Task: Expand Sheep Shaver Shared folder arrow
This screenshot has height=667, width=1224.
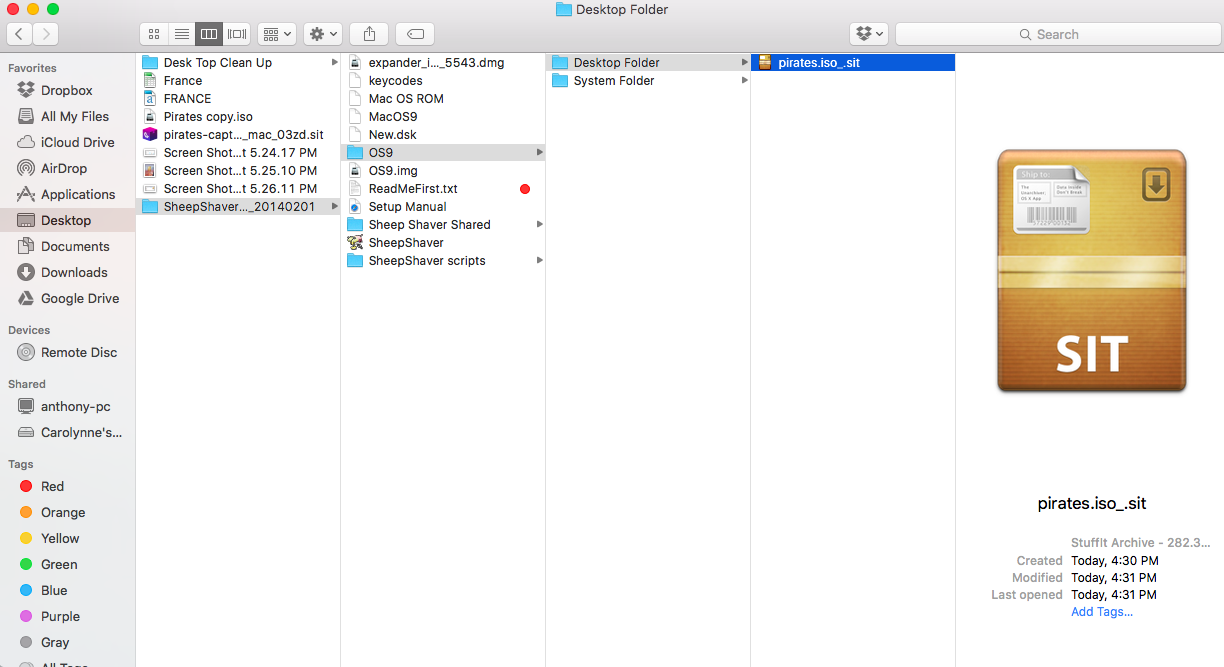Action: pyautogui.click(x=540, y=224)
